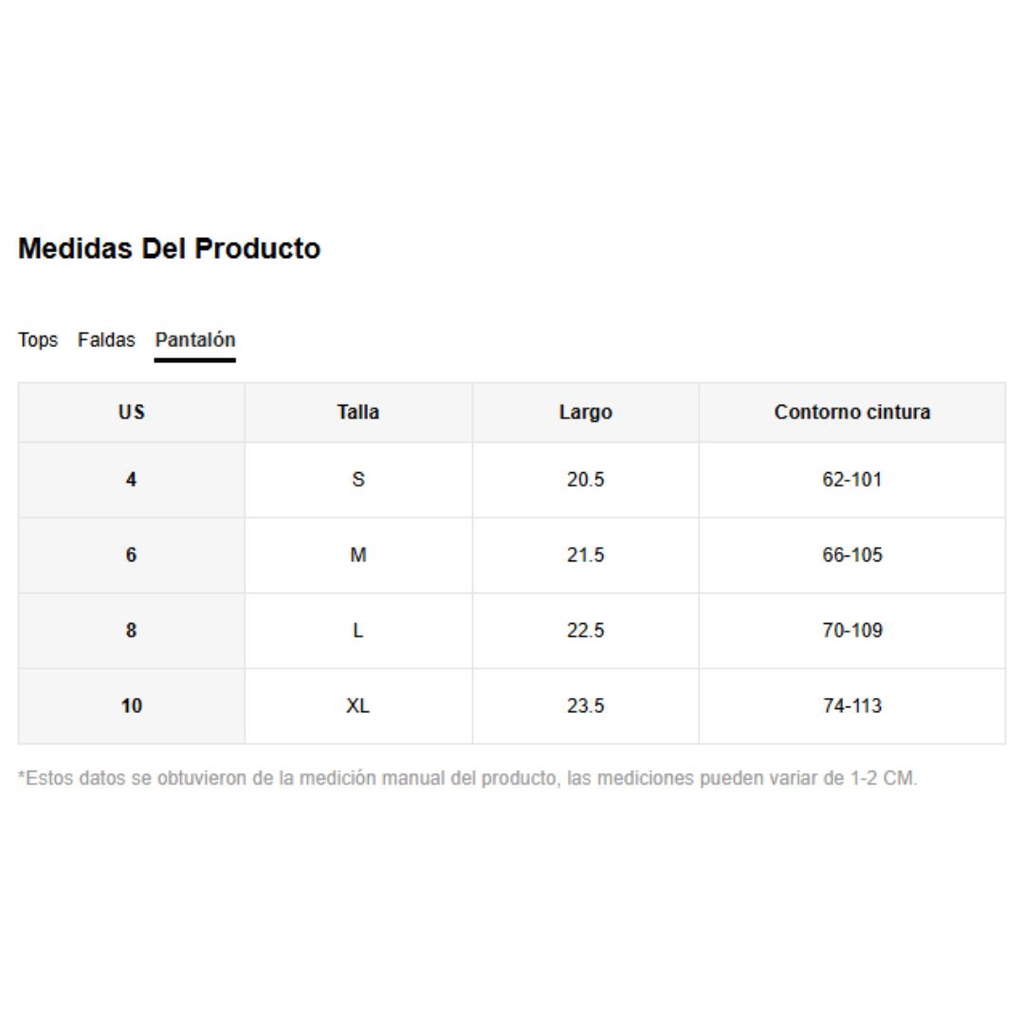Select the Largo column header
This screenshot has width=1024, height=1024.
click(x=585, y=412)
